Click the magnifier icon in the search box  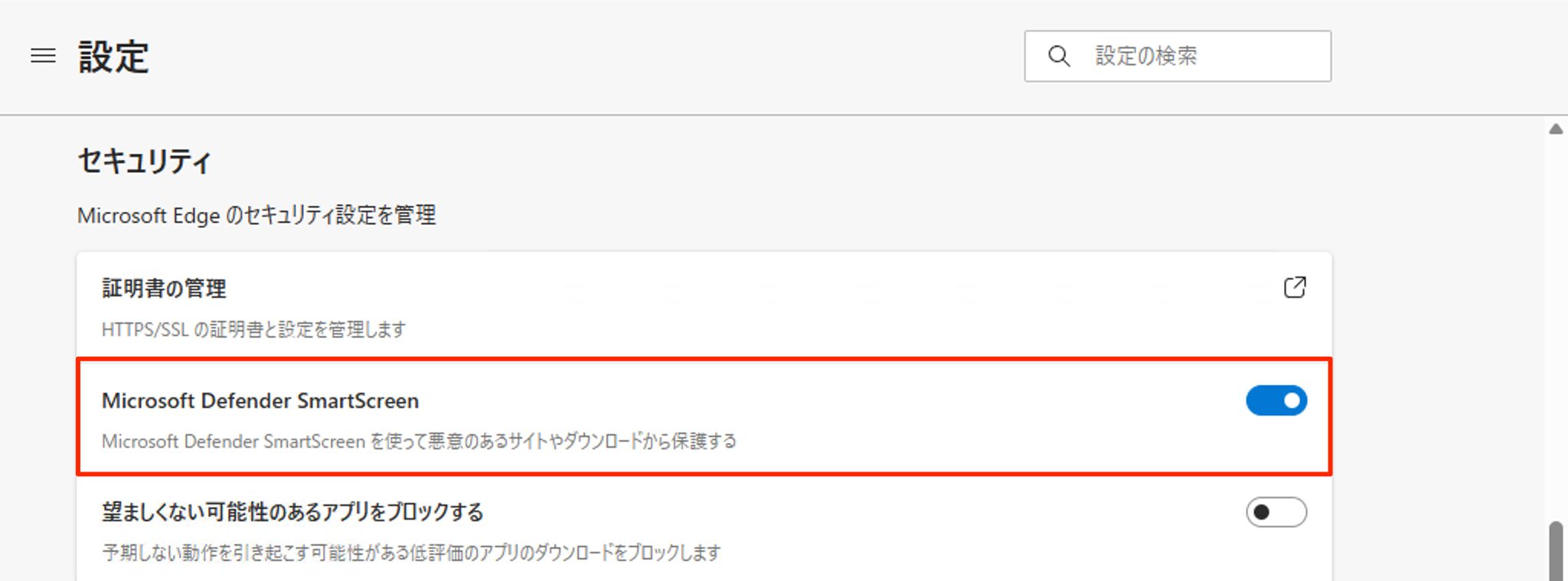click(1060, 56)
